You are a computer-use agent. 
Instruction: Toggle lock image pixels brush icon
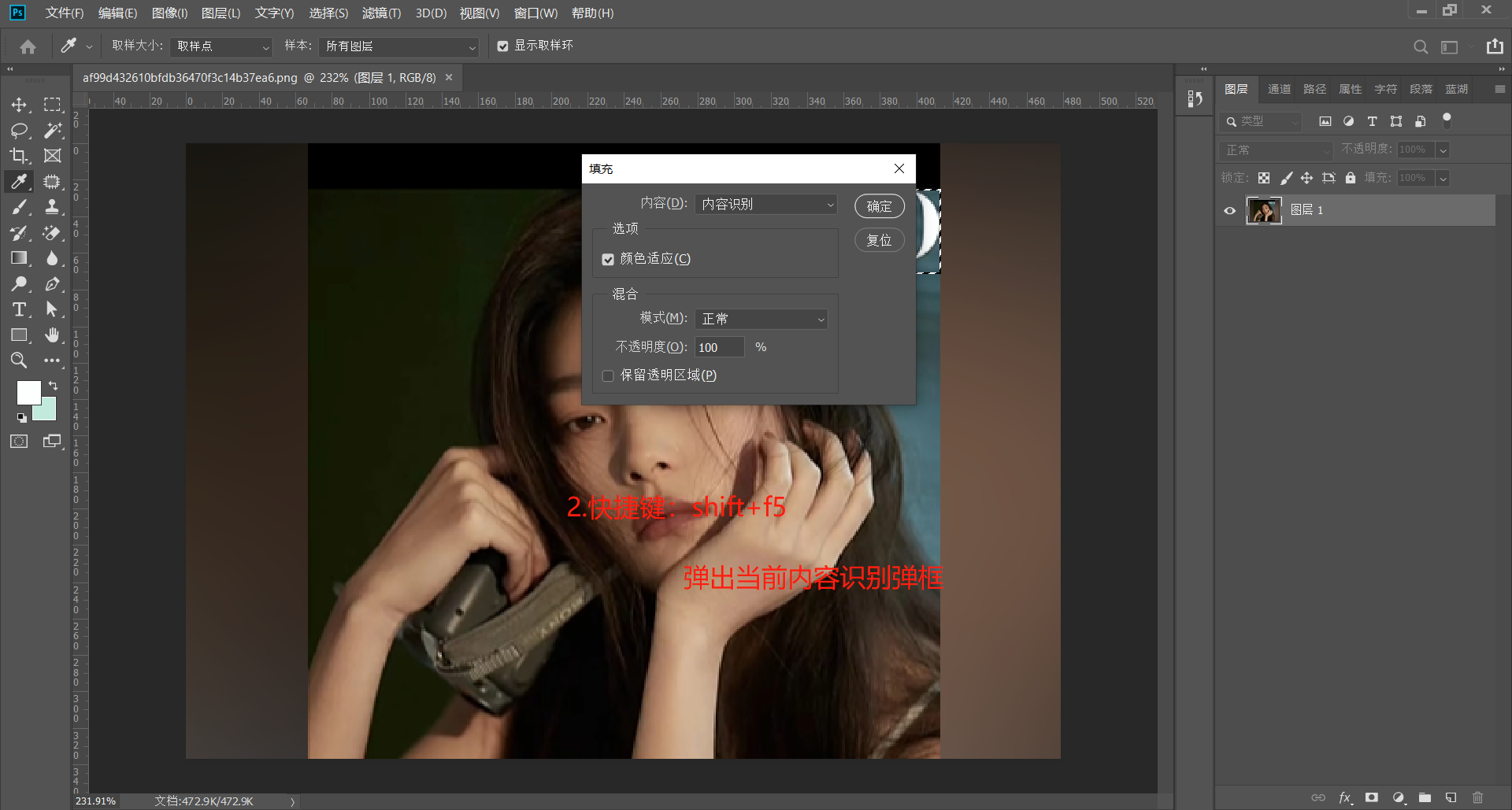pos(1286,178)
